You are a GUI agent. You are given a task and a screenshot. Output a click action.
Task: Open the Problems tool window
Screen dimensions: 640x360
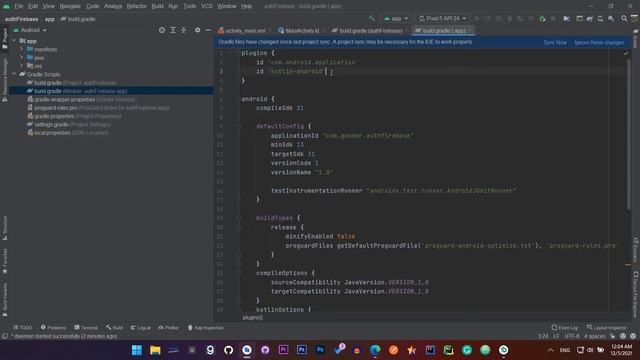(x=53, y=328)
